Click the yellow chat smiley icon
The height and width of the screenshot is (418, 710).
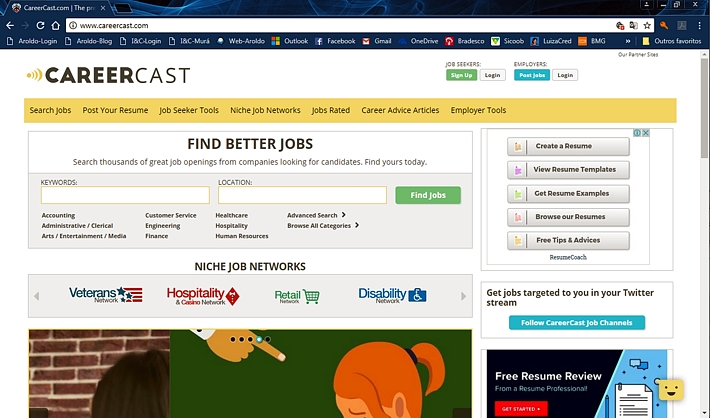pyautogui.click(x=671, y=390)
